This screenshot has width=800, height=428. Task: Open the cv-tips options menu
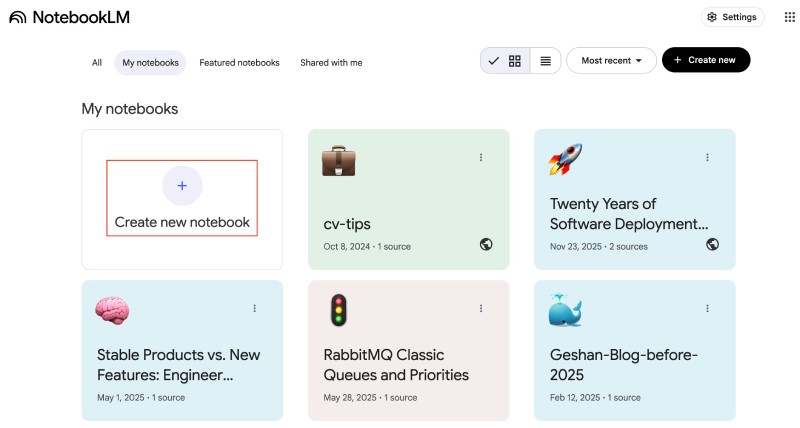[481, 158]
